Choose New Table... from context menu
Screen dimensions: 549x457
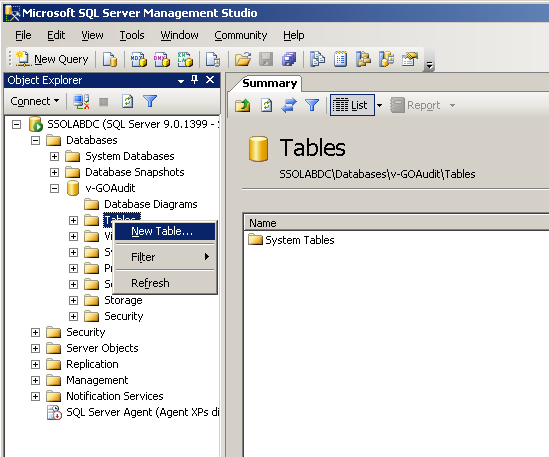tap(165, 231)
